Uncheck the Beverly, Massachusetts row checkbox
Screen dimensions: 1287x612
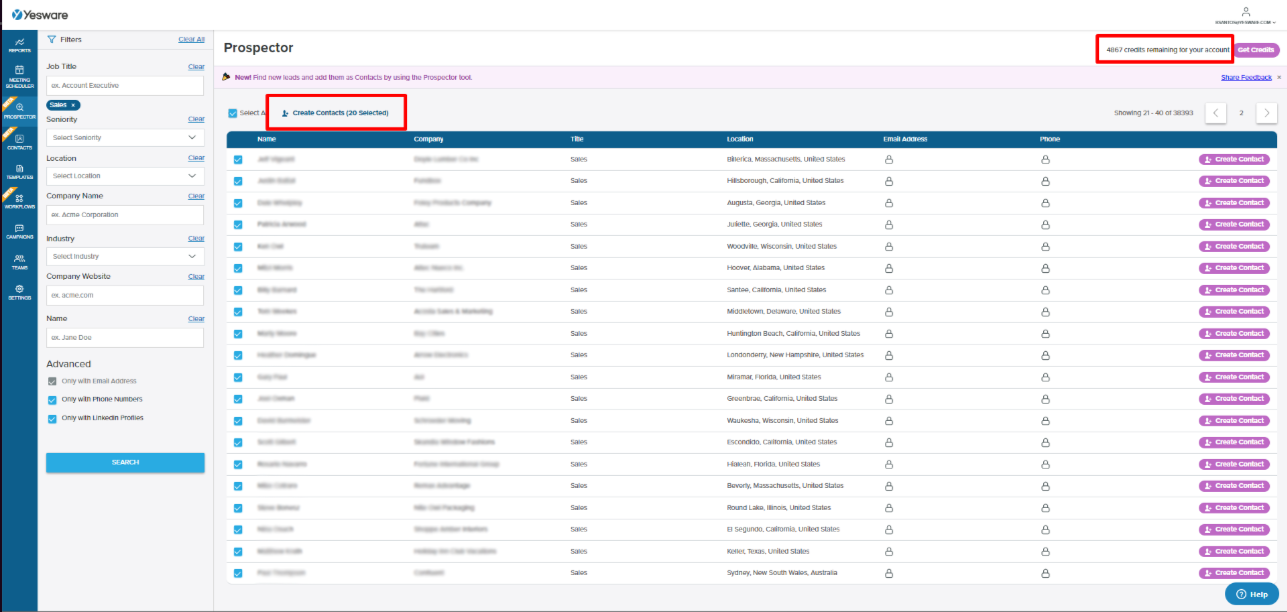[x=238, y=486]
